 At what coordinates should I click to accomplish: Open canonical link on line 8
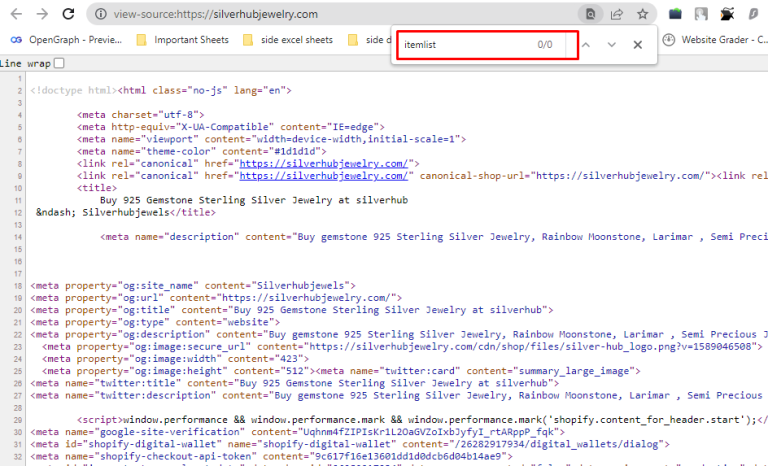(323, 164)
